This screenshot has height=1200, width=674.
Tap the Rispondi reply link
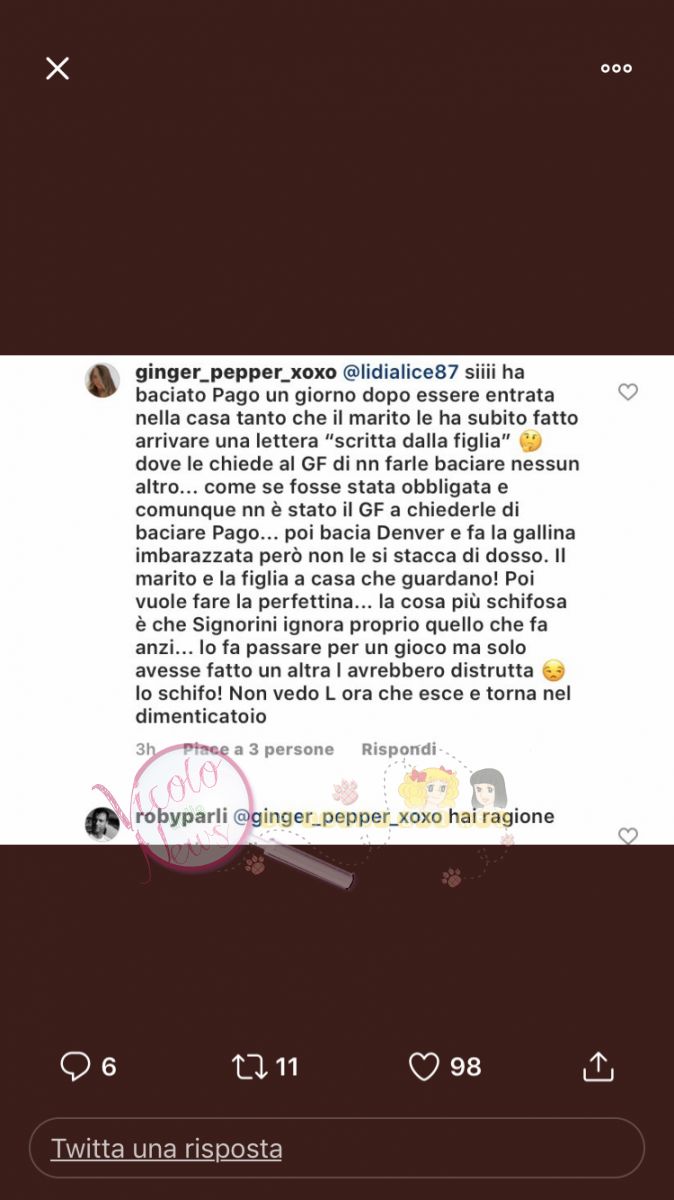(x=398, y=749)
